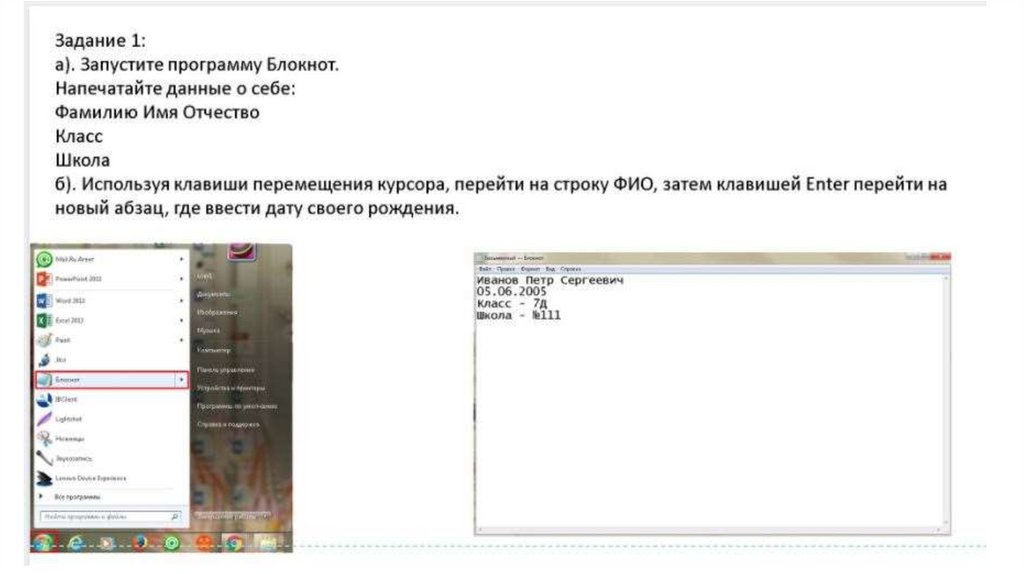Viewport: 1024px width, 574px height.
Task: Click the line 'Класс - 7д' in Notepad
Action: coord(511,304)
